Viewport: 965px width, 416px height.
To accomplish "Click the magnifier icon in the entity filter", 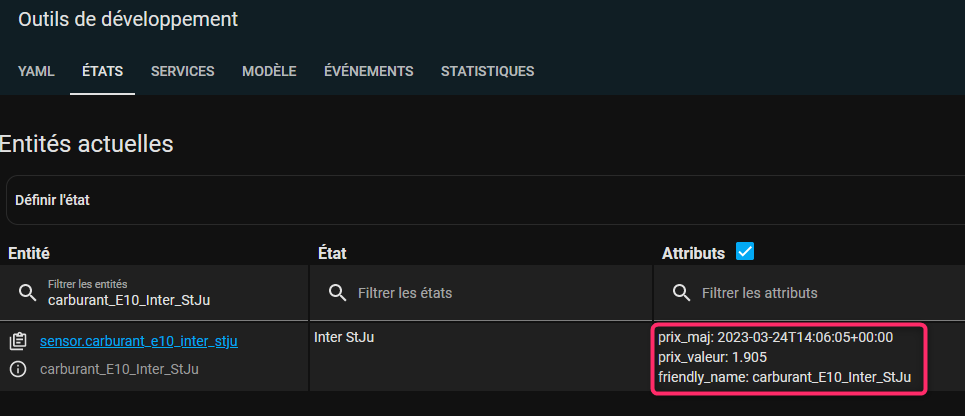I will tap(28, 292).
